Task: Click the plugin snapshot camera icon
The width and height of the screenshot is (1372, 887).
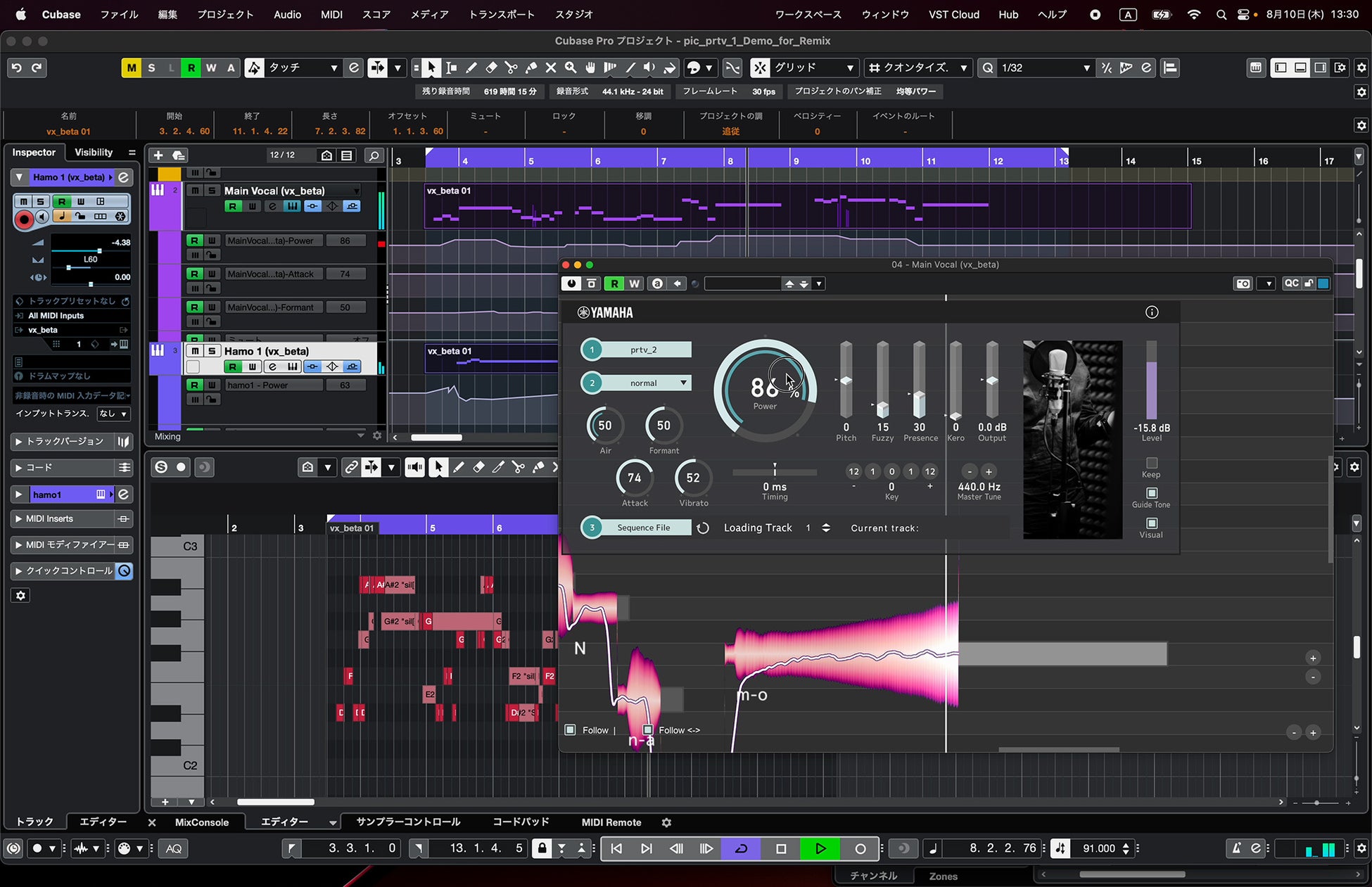Action: click(x=1243, y=283)
